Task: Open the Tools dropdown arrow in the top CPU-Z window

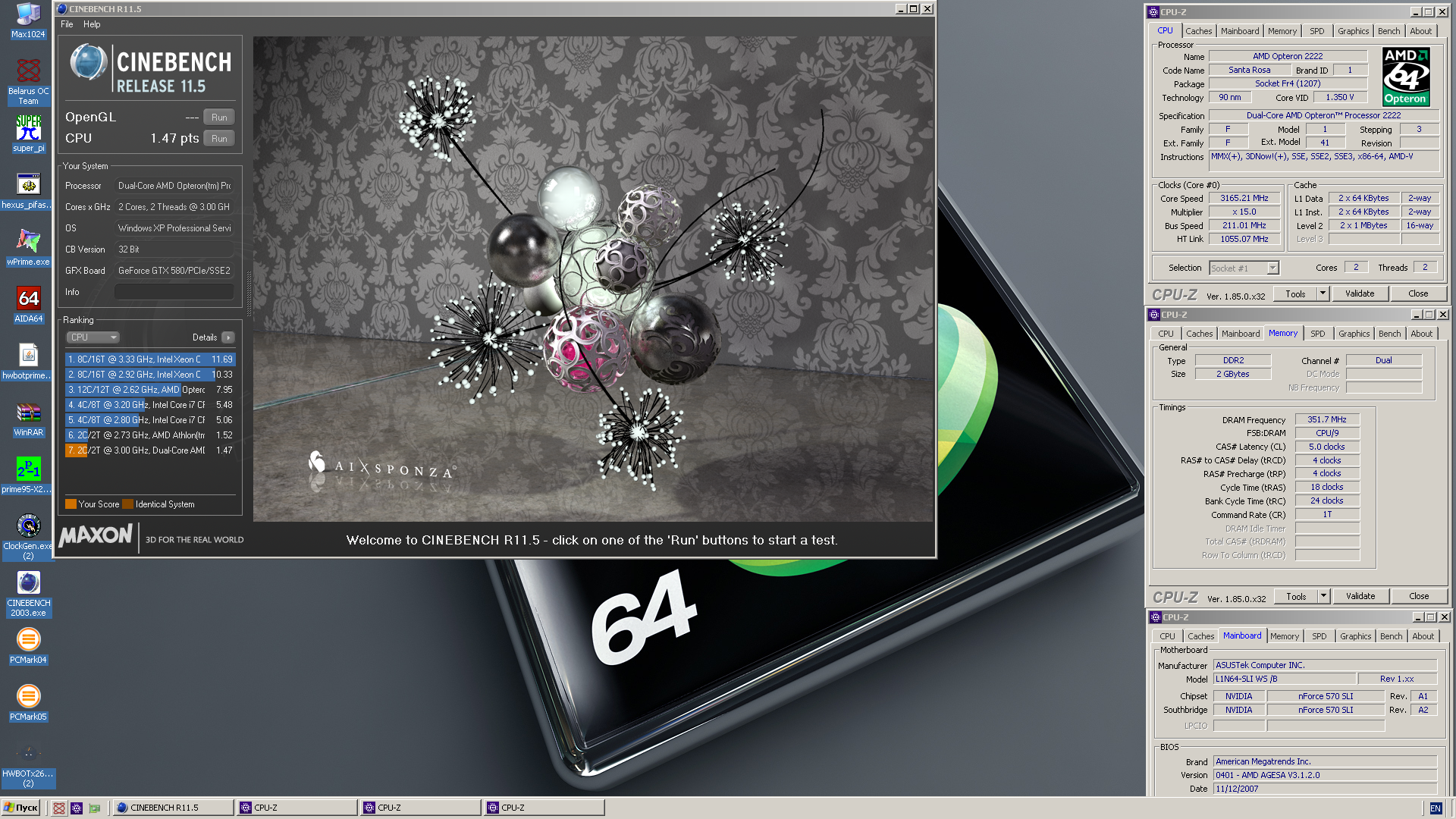Action: point(1323,293)
